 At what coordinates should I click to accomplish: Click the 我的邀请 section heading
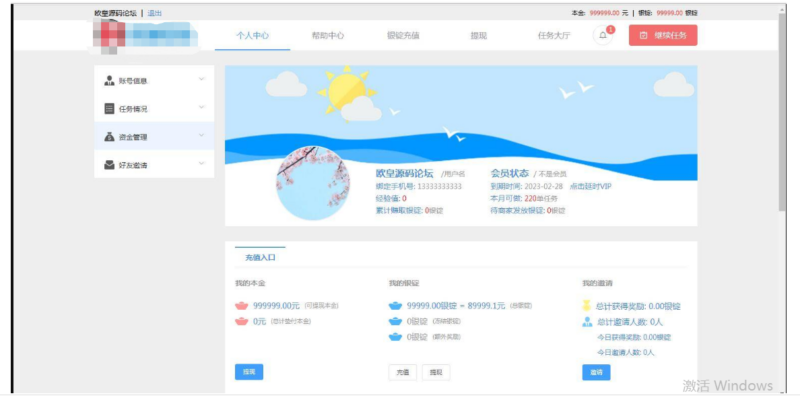(597, 283)
